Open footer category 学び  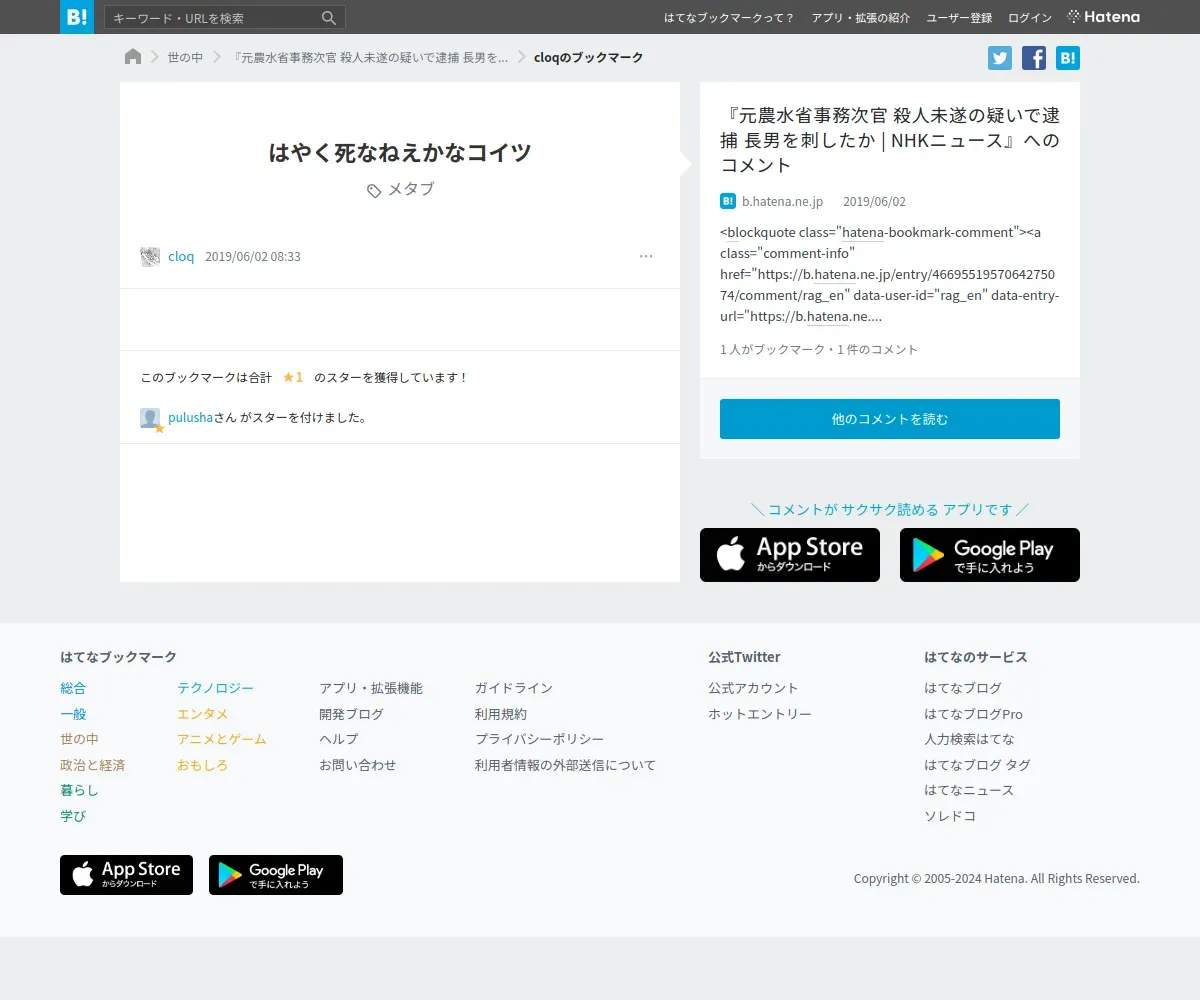point(73,816)
